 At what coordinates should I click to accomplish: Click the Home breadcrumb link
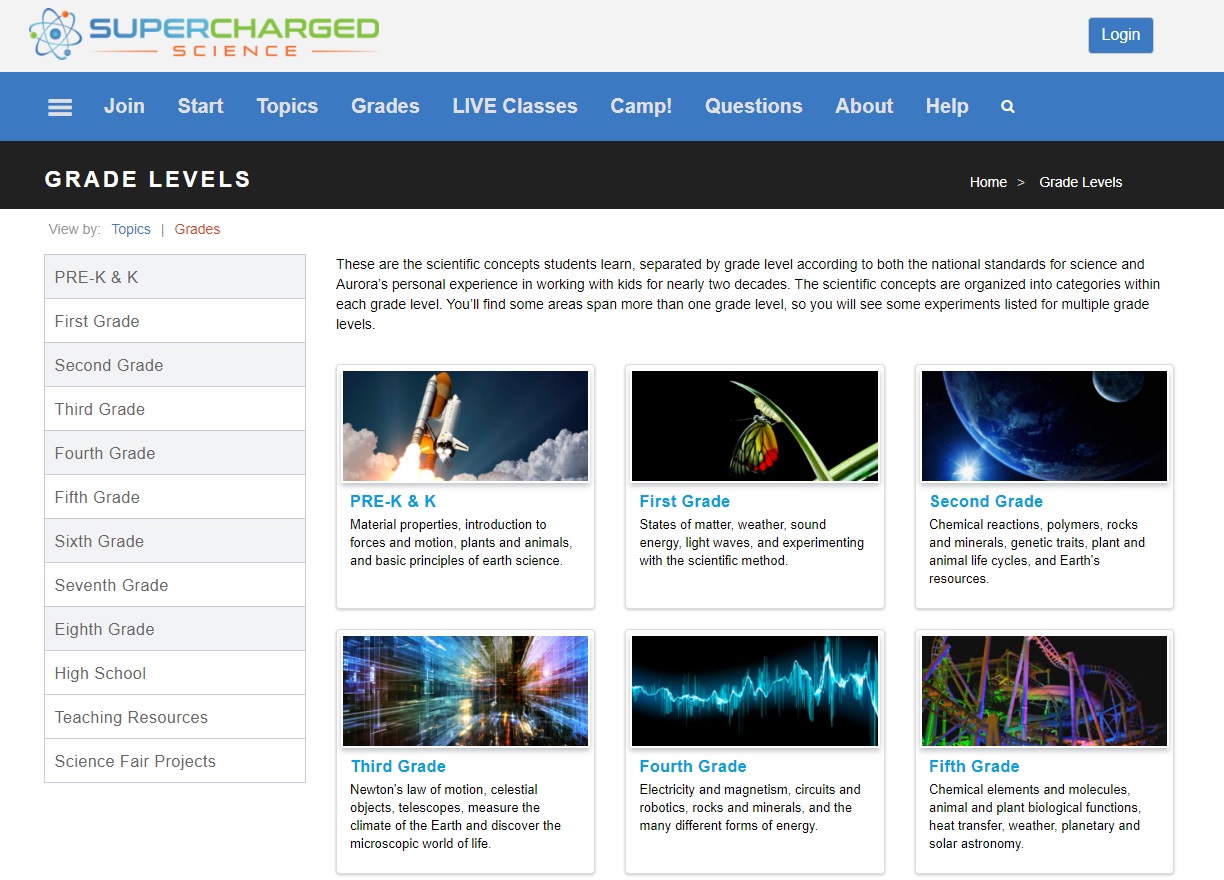click(x=988, y=182)
